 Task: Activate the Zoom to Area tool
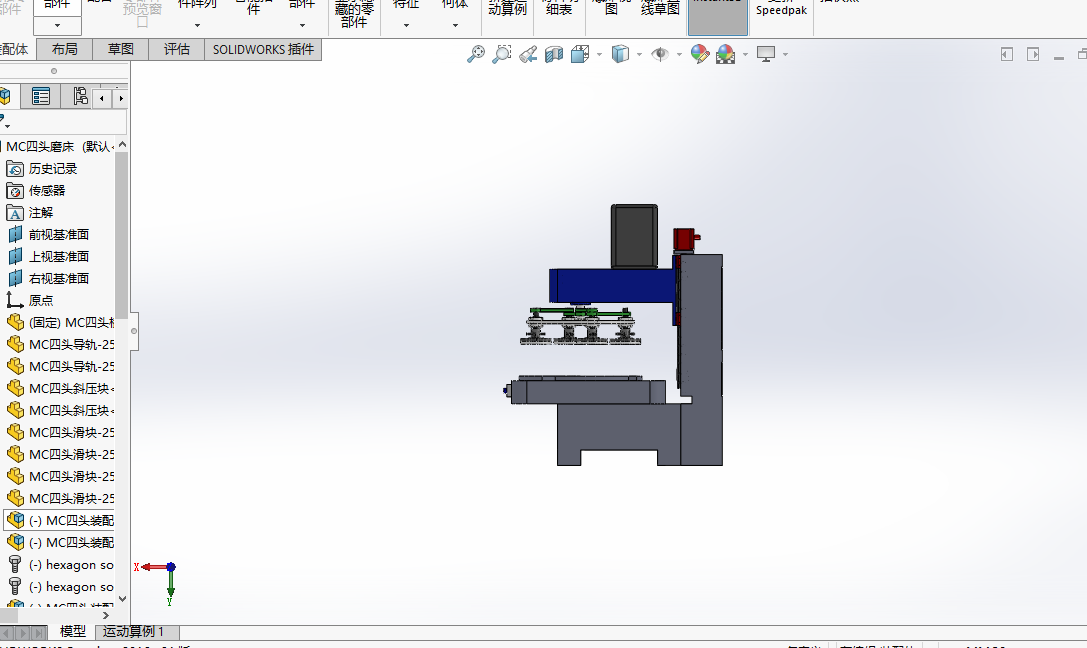[x=502, y=54]
